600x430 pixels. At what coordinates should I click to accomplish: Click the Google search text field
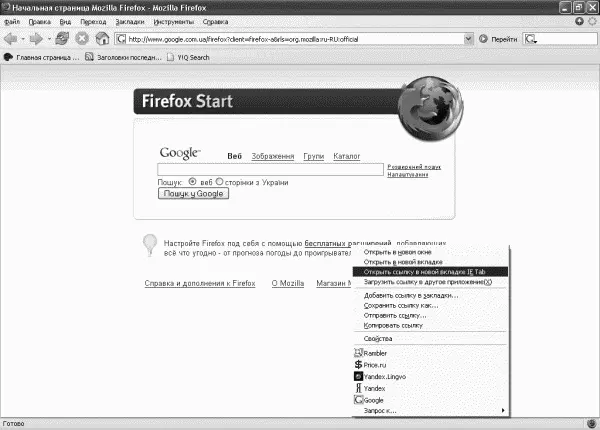(x=270, y=169)
